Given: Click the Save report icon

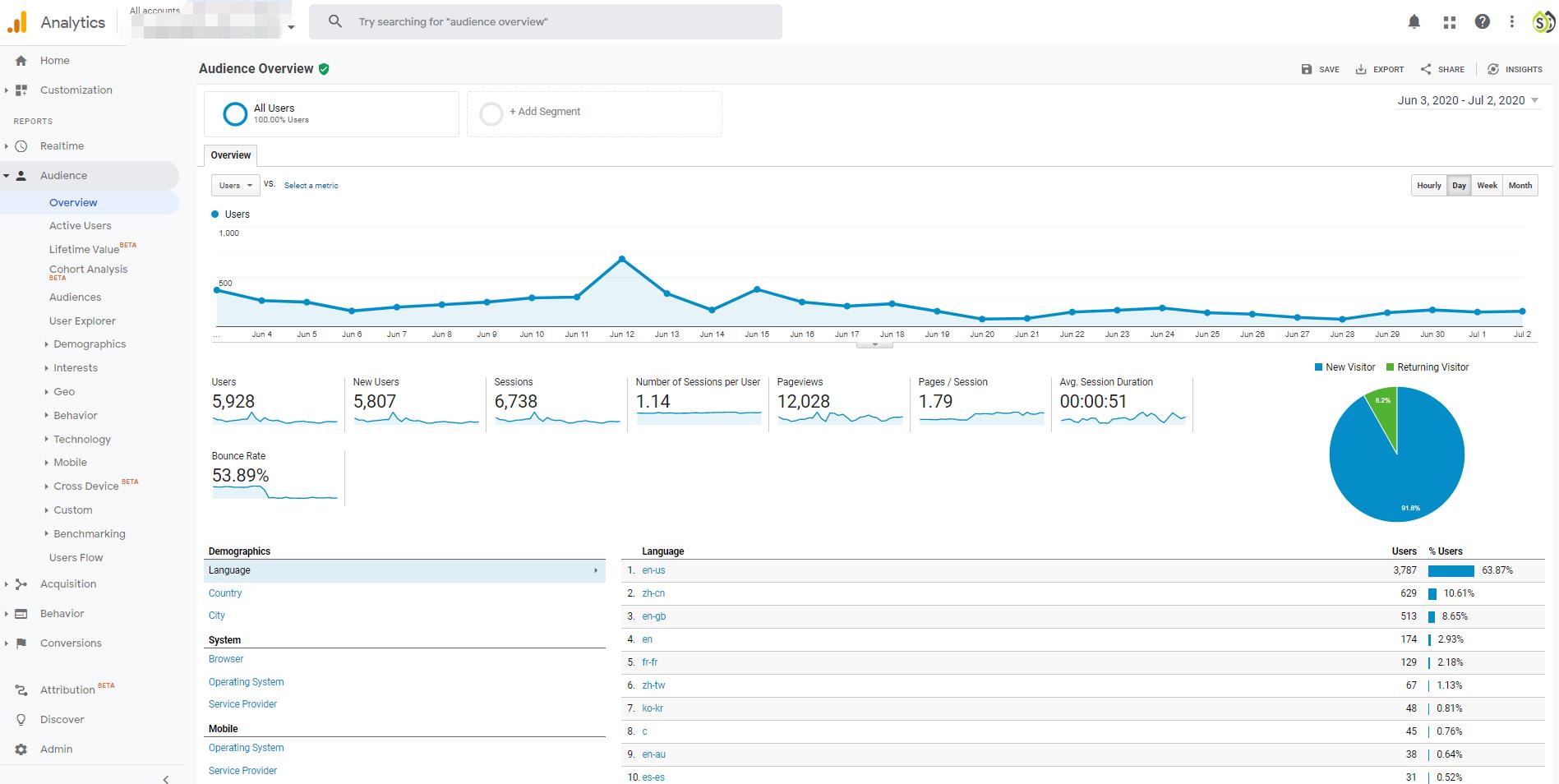Looking at the screenshot, I should tap(1320, 70).
